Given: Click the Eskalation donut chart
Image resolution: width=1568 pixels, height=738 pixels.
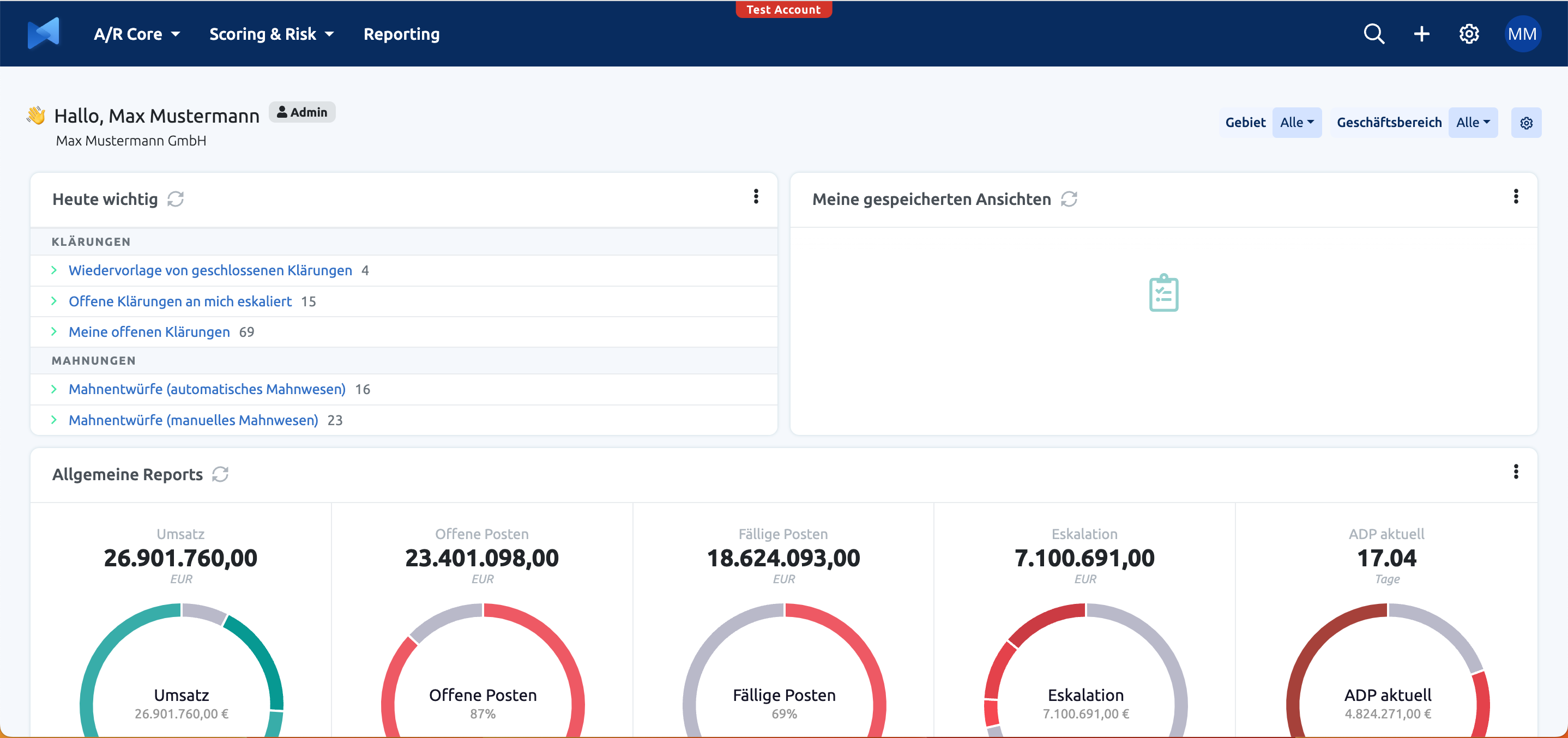Looking at the screenshot, I should pos(1085,670).
